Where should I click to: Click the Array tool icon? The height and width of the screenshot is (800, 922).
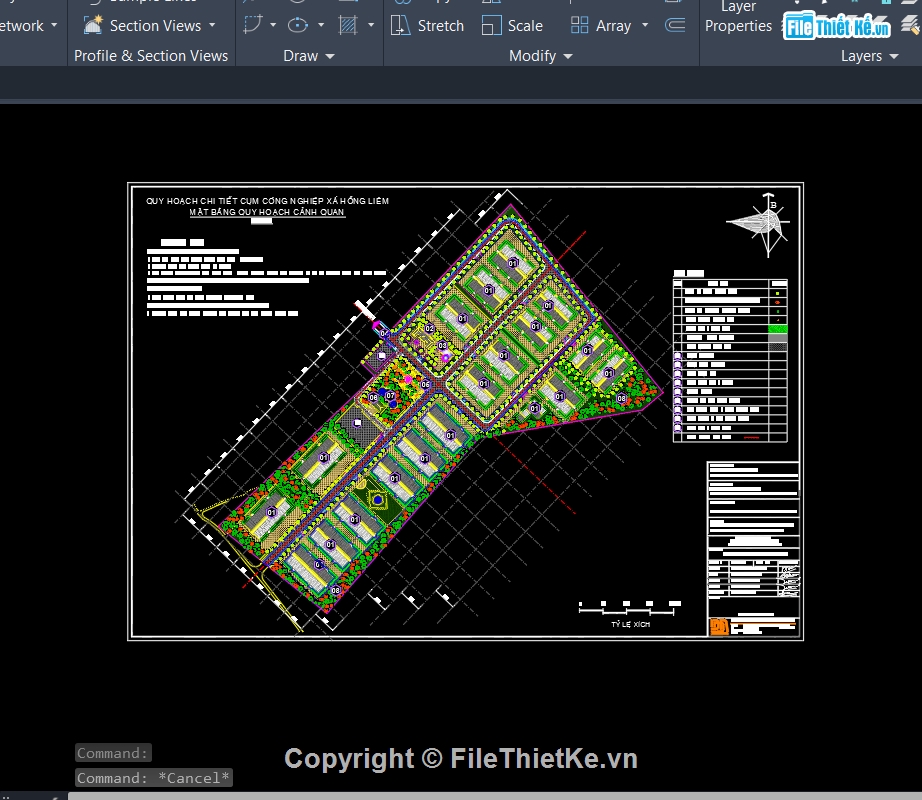pos(580,25)
